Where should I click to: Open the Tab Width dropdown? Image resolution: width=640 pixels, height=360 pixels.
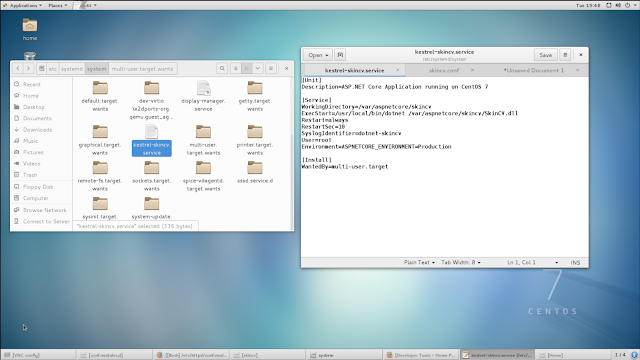click(x=460, y=262)
